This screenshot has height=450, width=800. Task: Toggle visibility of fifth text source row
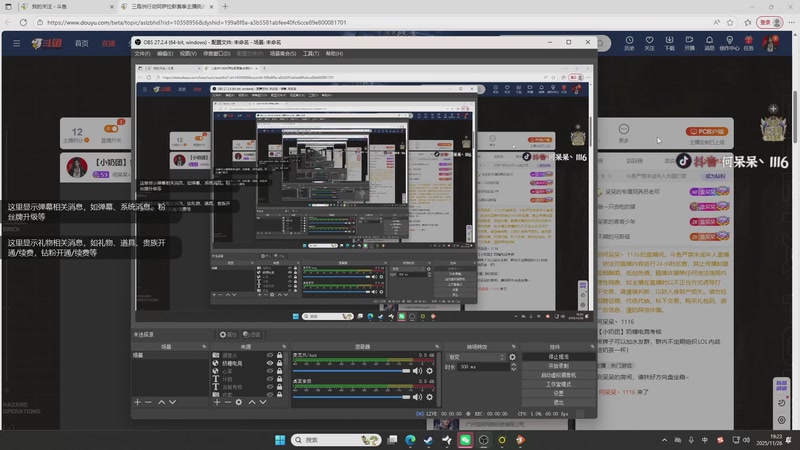(x=270, y=387)
